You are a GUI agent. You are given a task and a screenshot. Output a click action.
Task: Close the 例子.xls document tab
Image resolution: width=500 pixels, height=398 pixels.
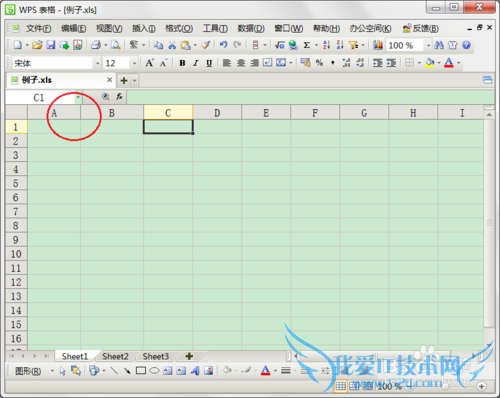(109, 80)
